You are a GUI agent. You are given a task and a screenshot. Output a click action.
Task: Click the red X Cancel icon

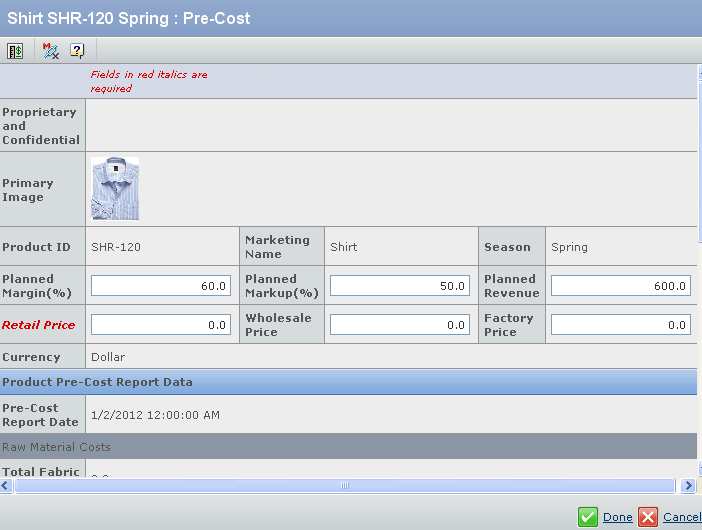(x=648, y=517)
